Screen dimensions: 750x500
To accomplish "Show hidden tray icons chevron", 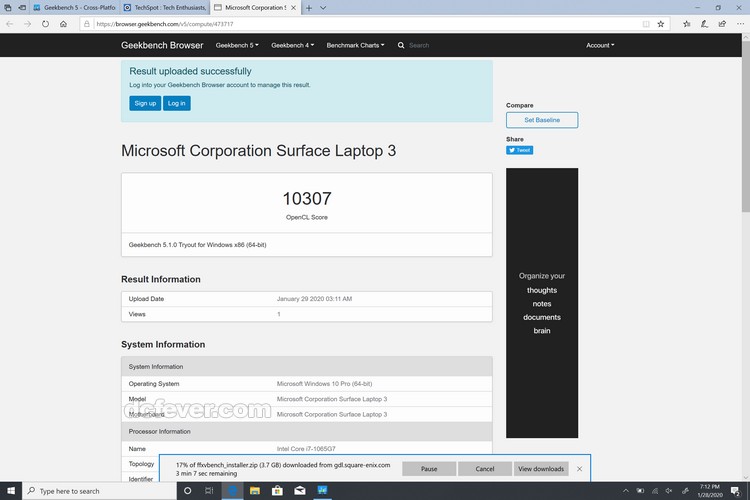I will tap(626, 491).
